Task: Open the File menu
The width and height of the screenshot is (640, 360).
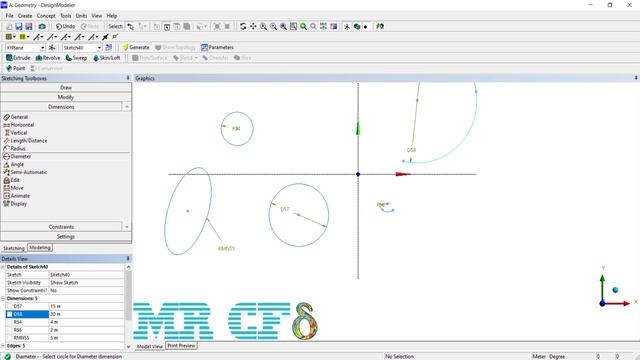Action: 9,16
